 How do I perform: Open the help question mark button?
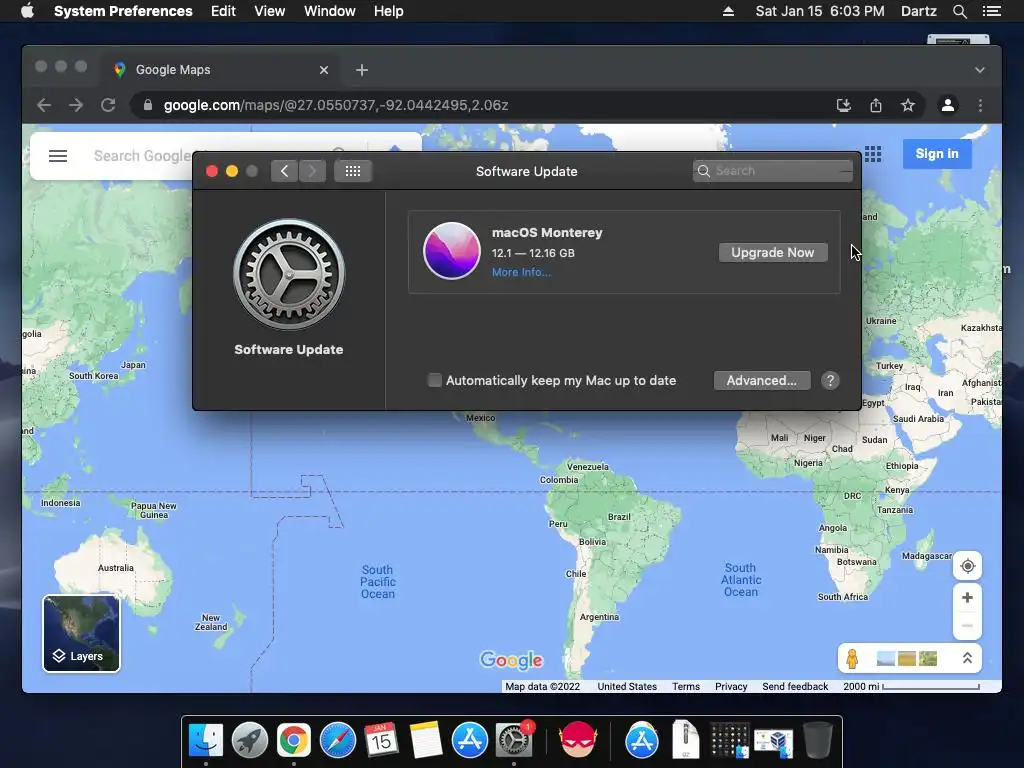[830, 381]
